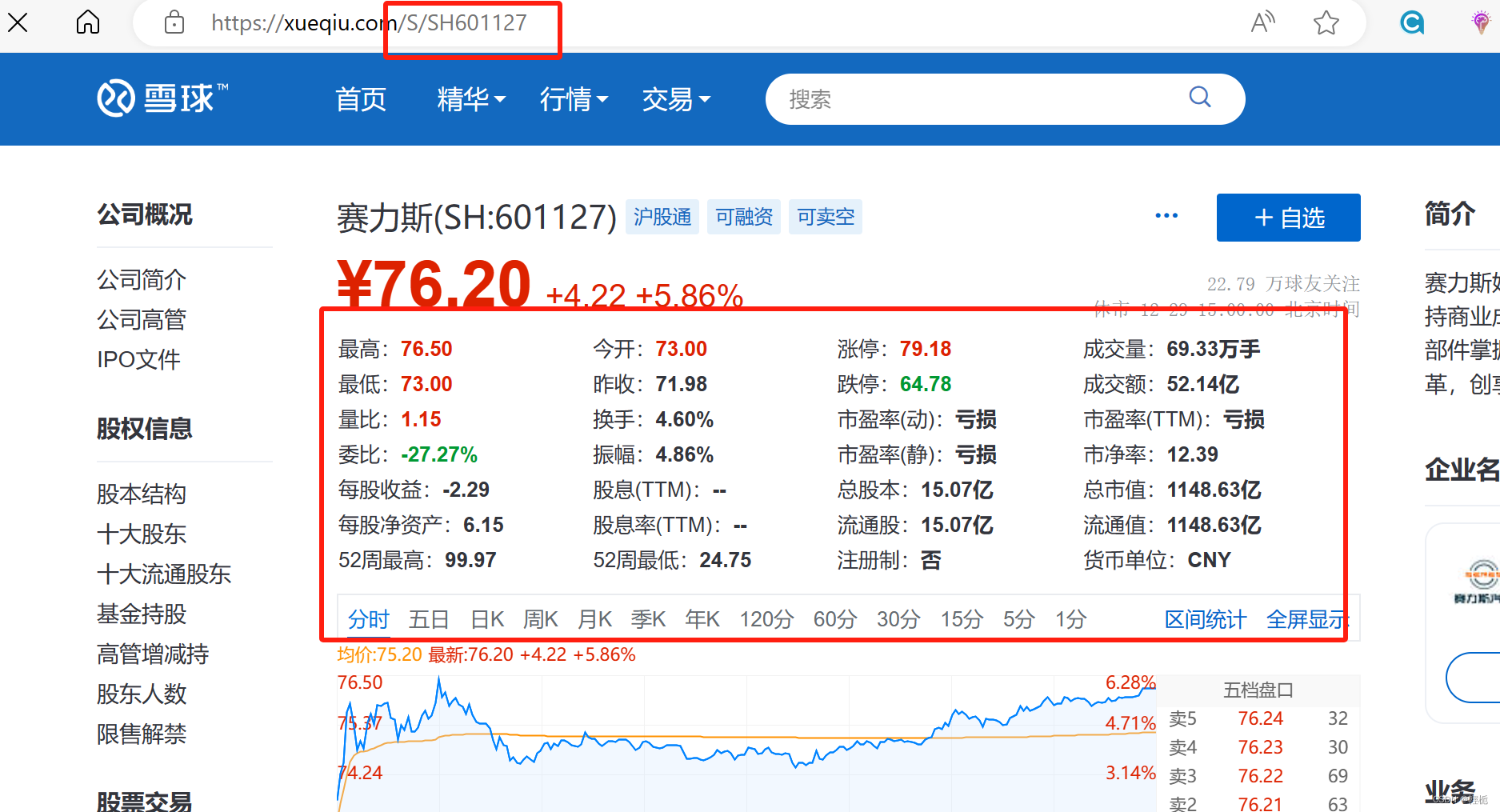Click the address bar URL
Screen dimensions: 1500x812
click(x=369, y=22)
